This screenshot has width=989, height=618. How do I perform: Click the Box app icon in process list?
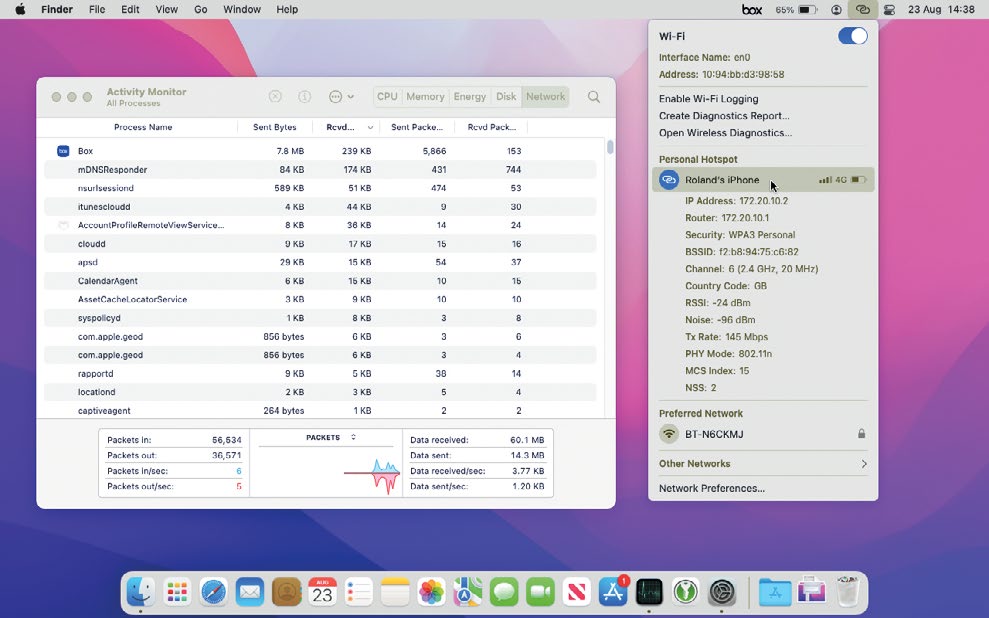coord(63,151)
